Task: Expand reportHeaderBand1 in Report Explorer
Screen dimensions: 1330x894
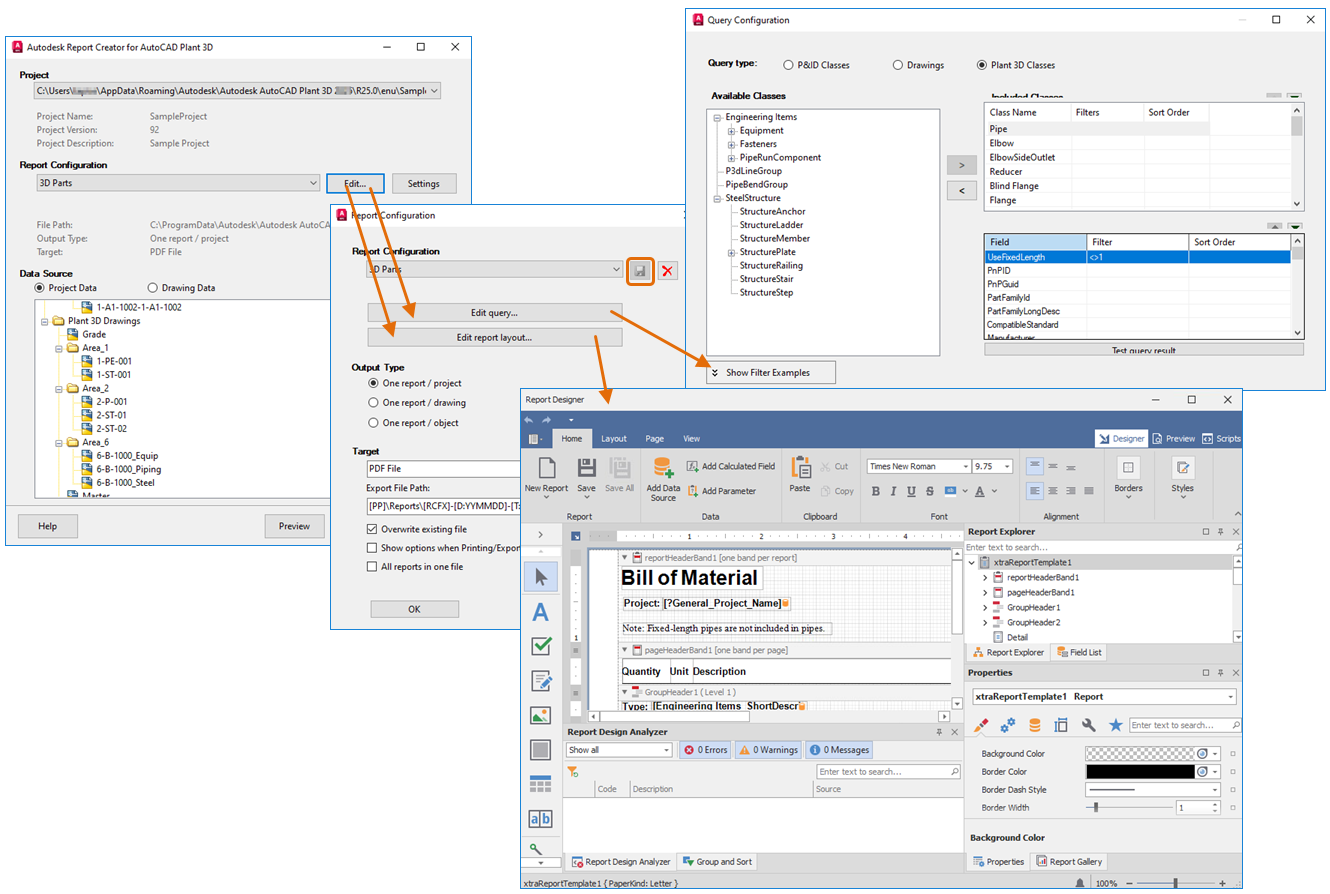Action: [985, 577]
